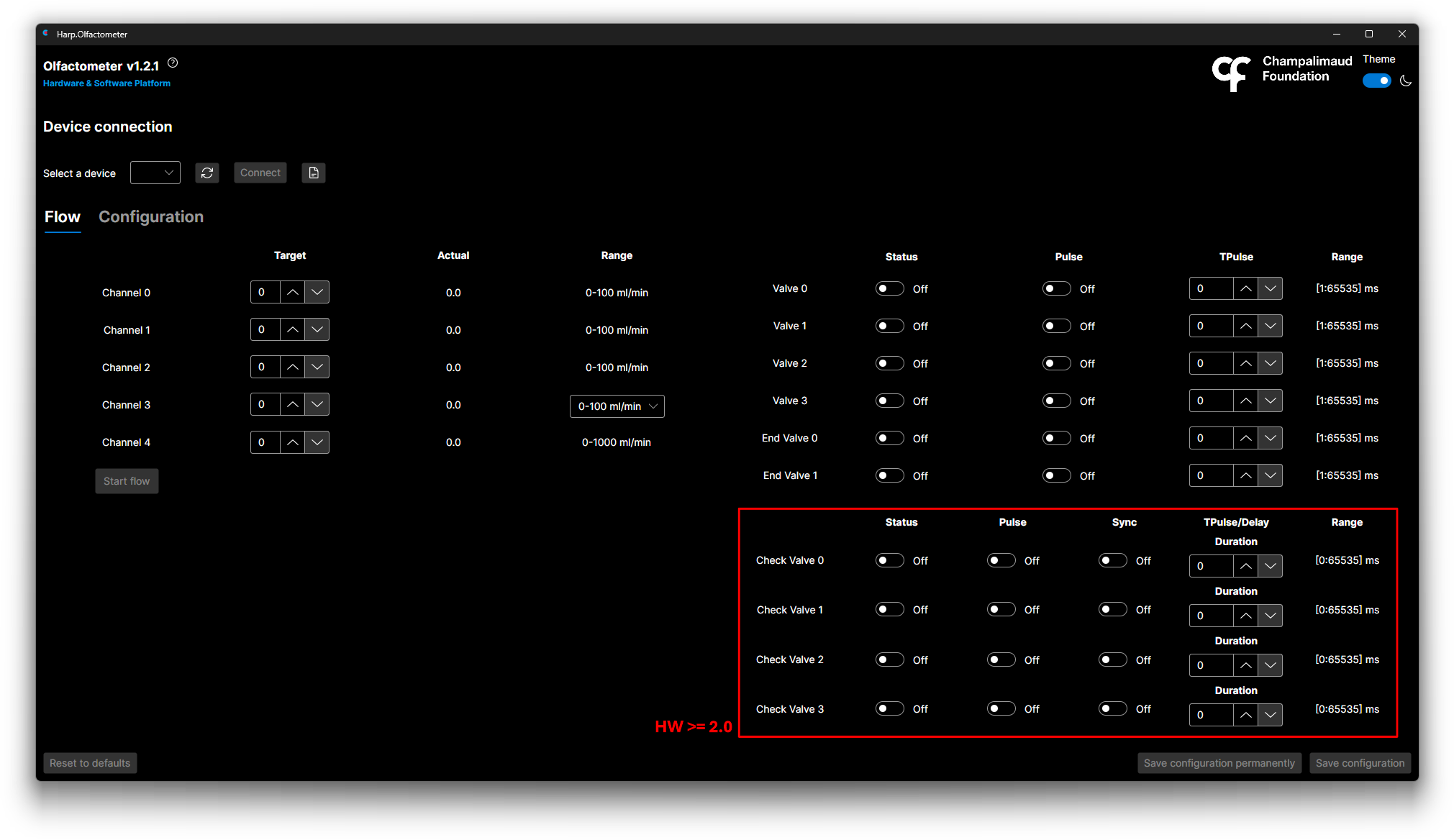Expand Channel 3 range dropdown
The image size is (1454, 840).
pyautogui.click(x=617, y=406)
